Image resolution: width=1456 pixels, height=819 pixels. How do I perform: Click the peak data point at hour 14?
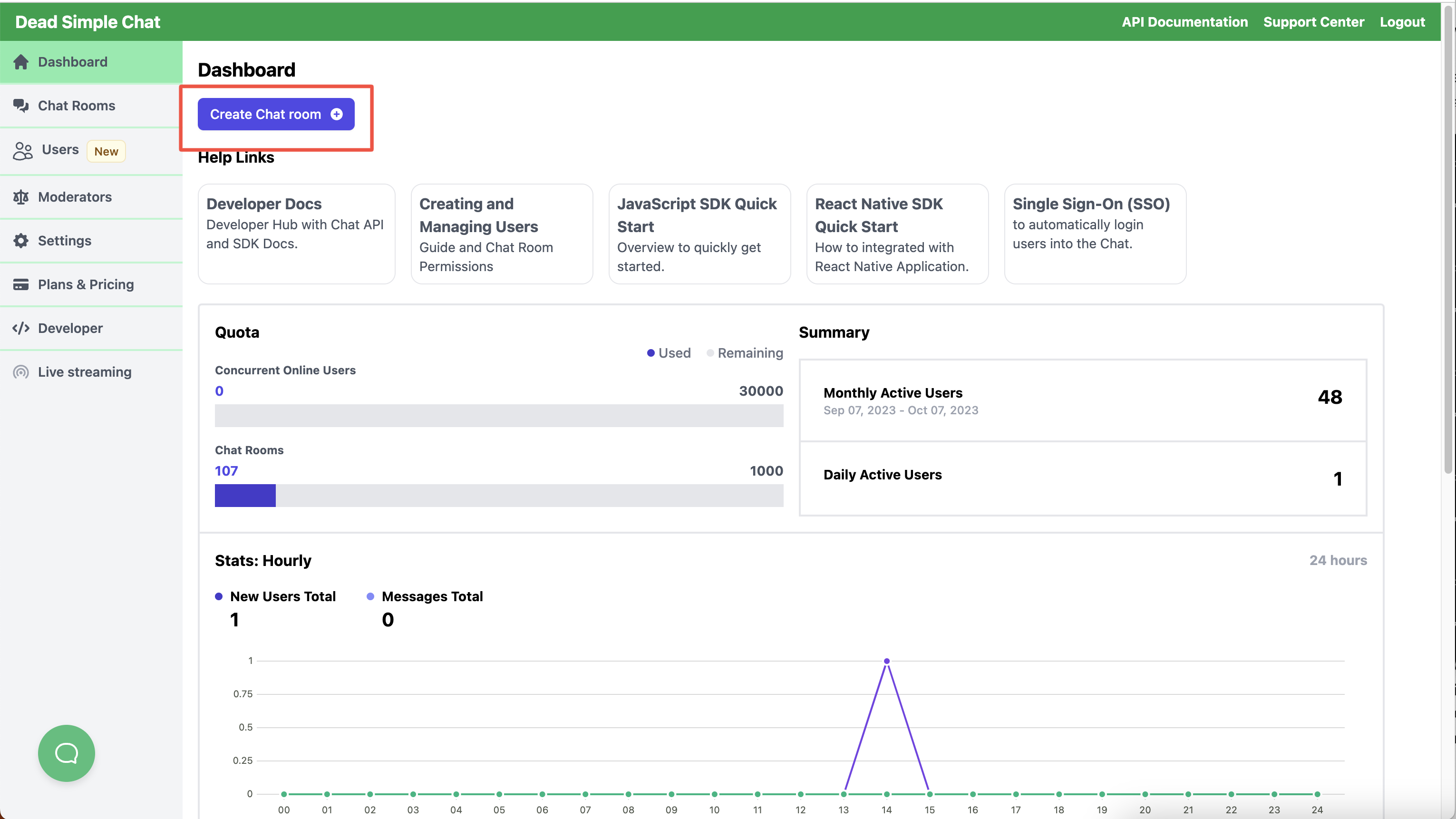point(887,661)
